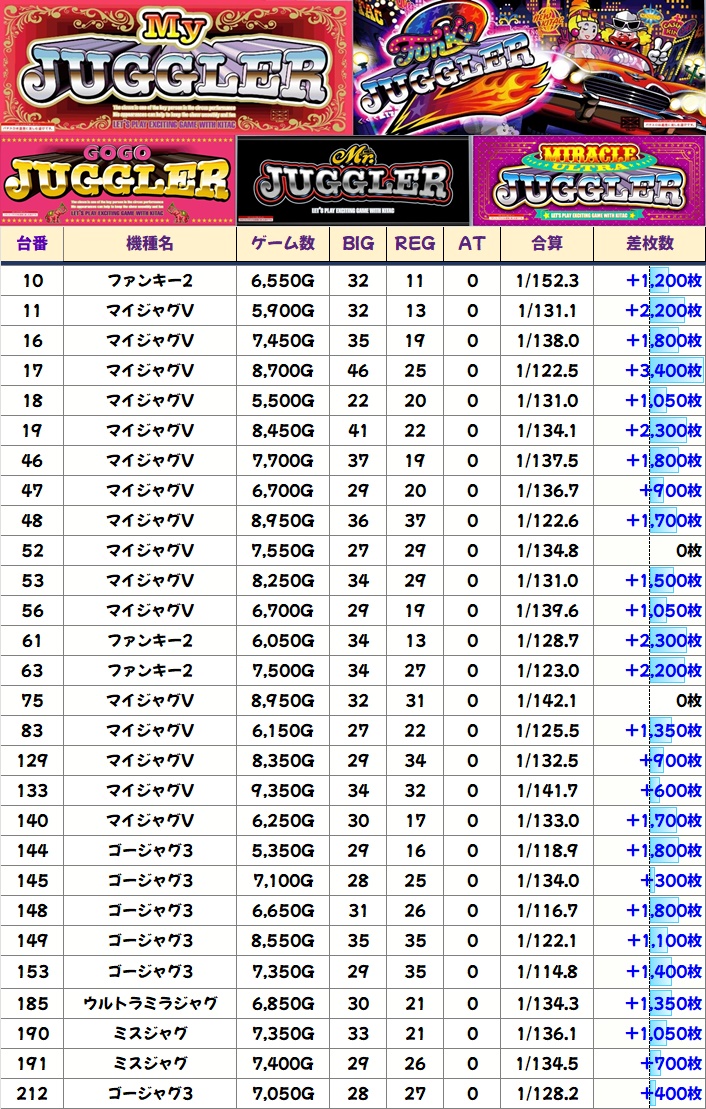Click 1/131.1 combined rate
706x1109 pixels.
tap(547, 310)
